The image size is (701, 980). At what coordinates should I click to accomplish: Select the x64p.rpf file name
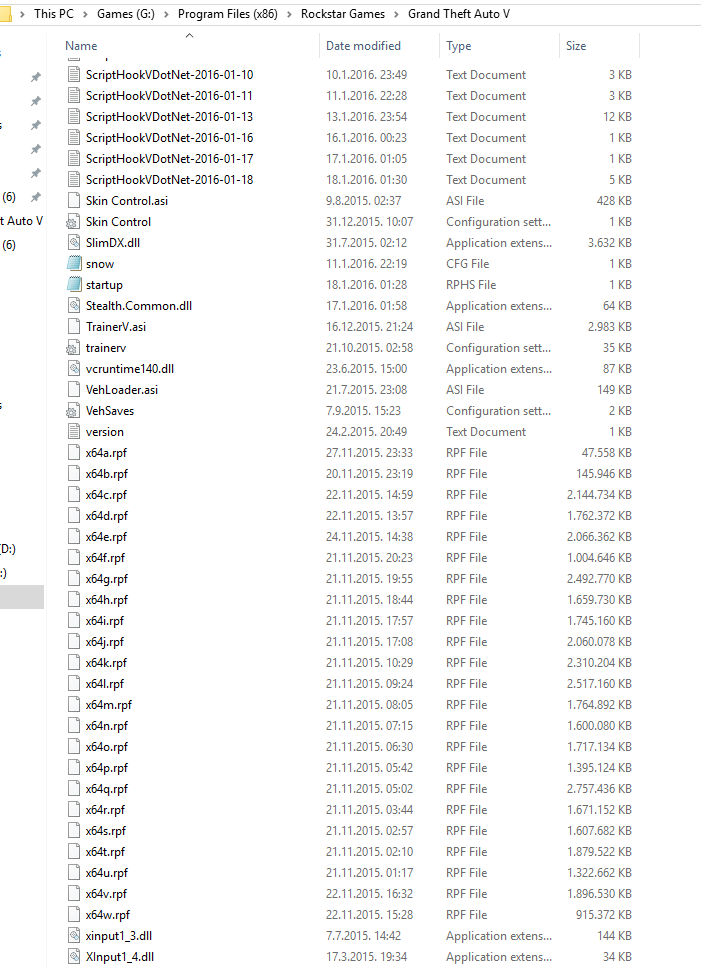[x=107, y=768]
